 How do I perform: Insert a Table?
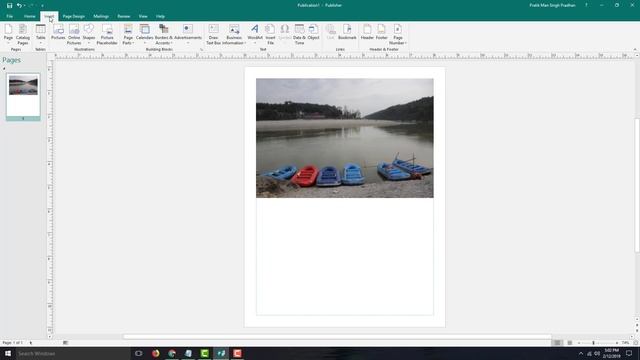[x=40, y=34]
